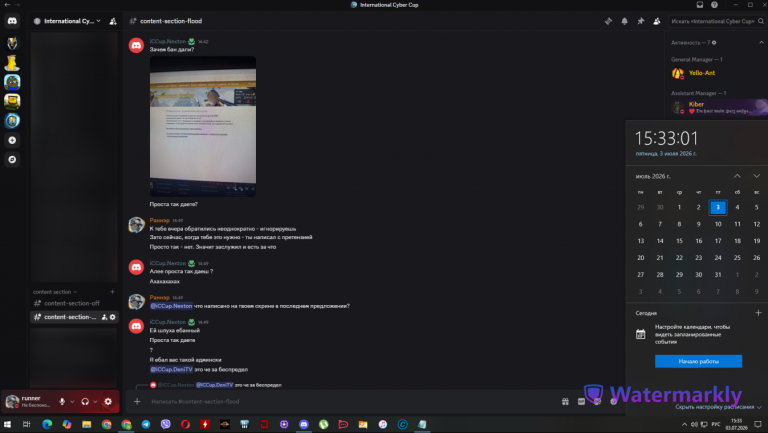The height and width of the screenshot is (433, 768).
Task: Add calendar event with plus icon
Action: pyautogui.click(x=758, y=313)
